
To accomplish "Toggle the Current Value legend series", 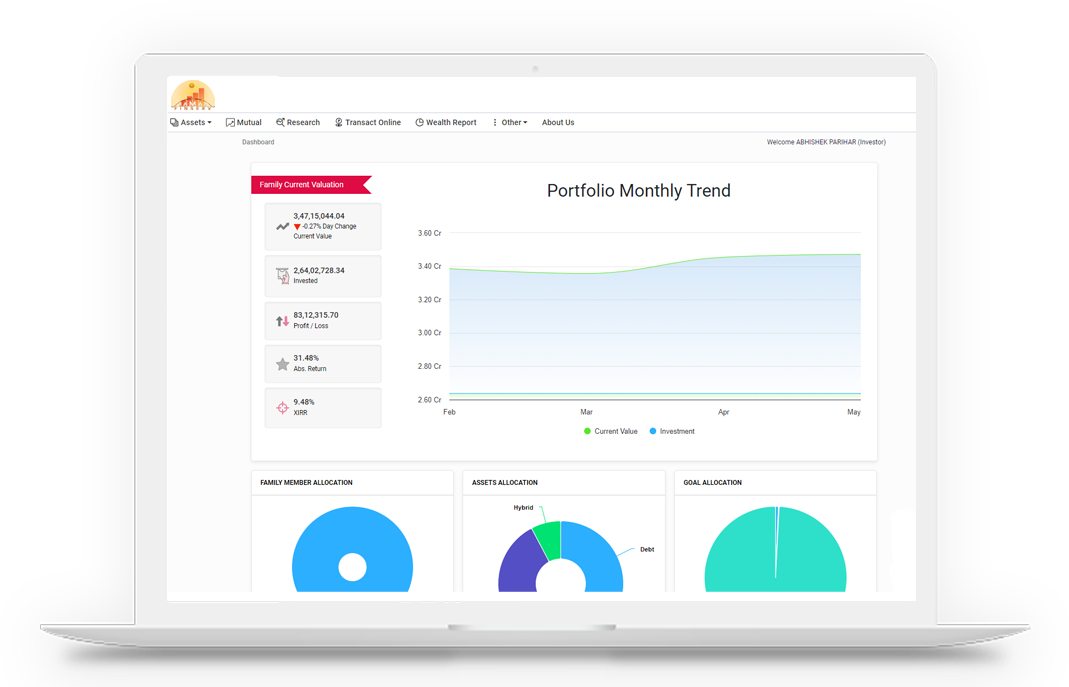I will (x=611, y=431).
